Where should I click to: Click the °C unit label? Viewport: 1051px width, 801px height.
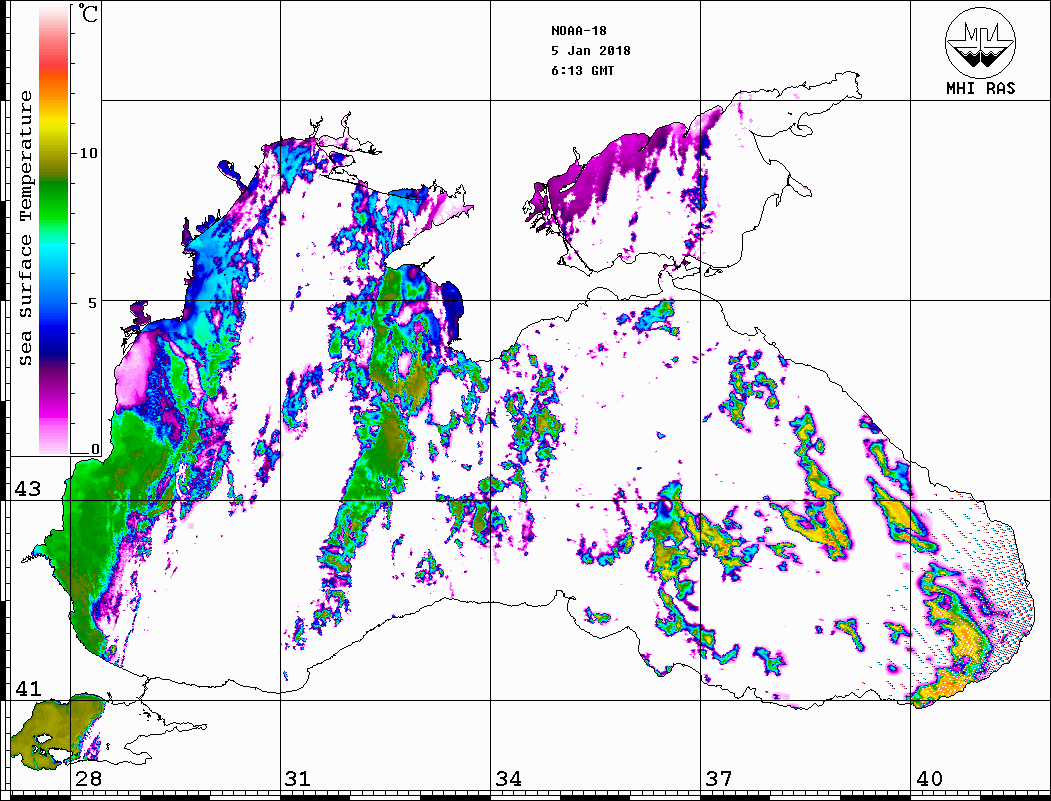pos(88,13)
